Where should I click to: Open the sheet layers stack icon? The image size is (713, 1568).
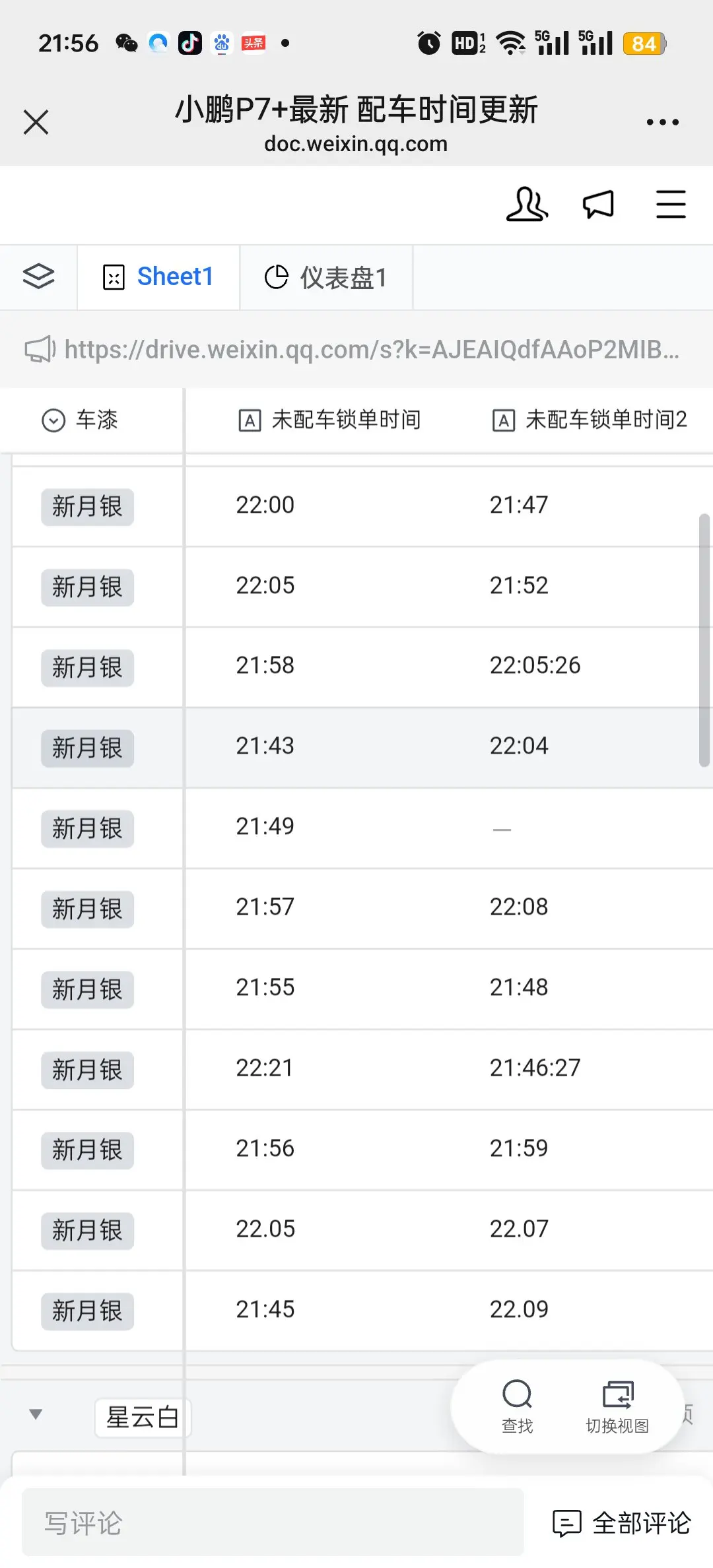click(38, 277)
